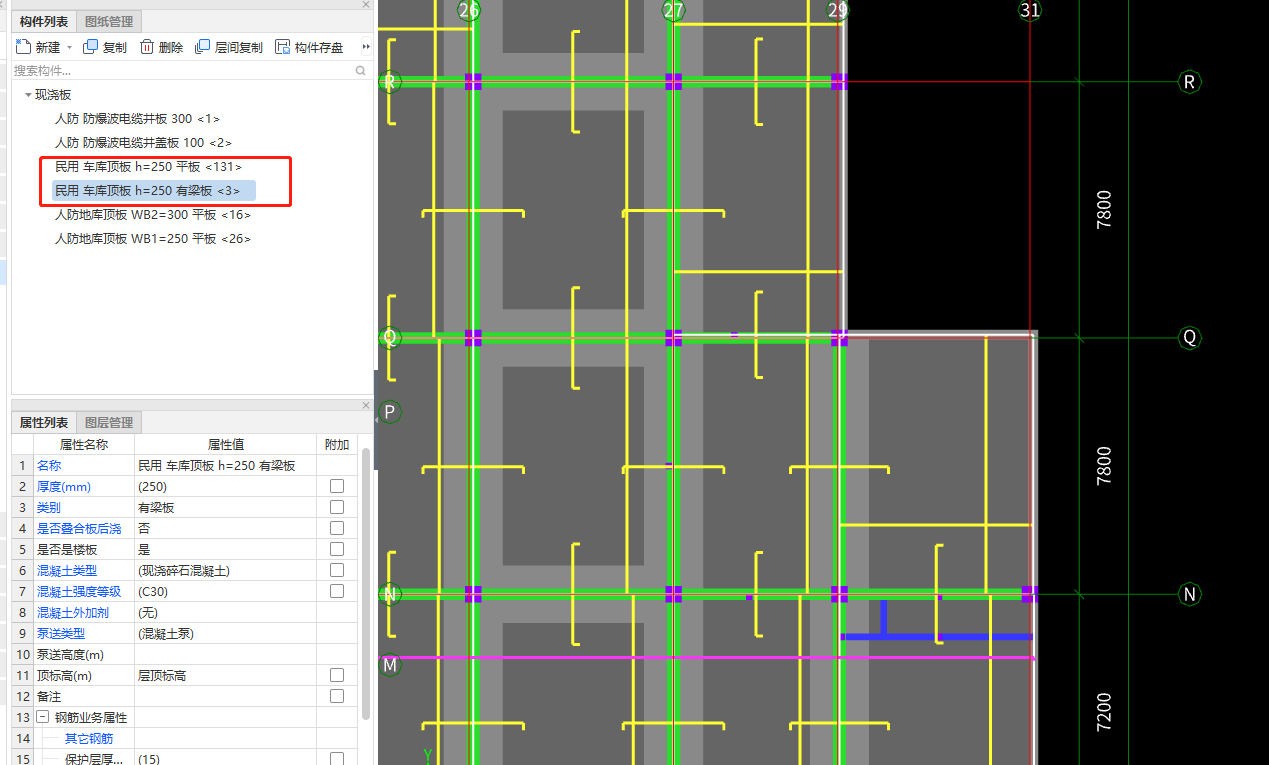Click the 混凝土强度等级 value (C30)
The image size is (1269, 765).
tap(226, 591)
